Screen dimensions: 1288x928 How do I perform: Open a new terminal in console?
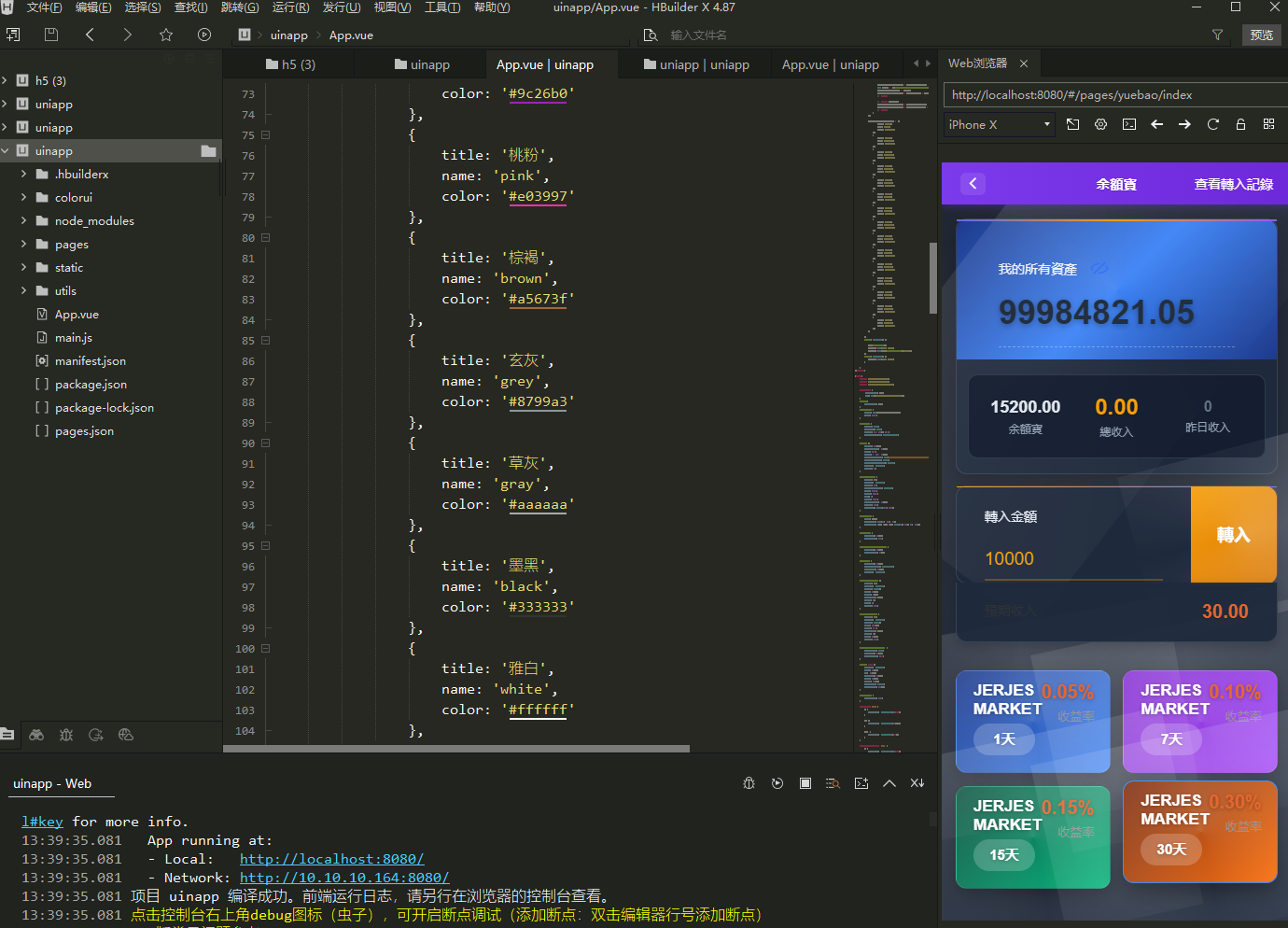point(861,783)
